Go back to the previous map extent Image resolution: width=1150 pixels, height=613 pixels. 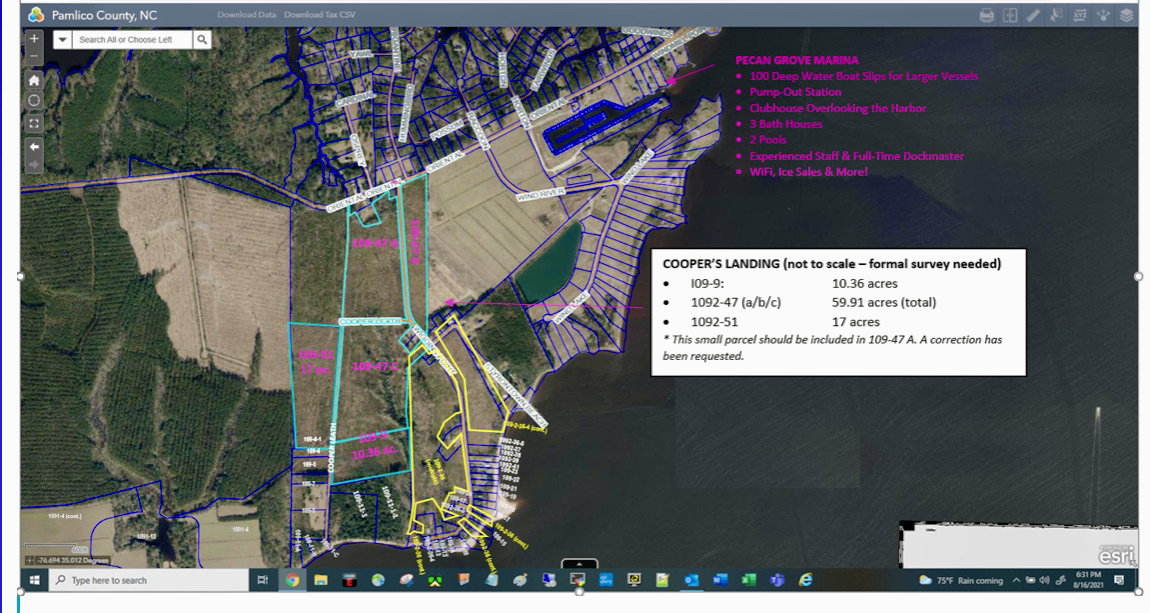34,145
